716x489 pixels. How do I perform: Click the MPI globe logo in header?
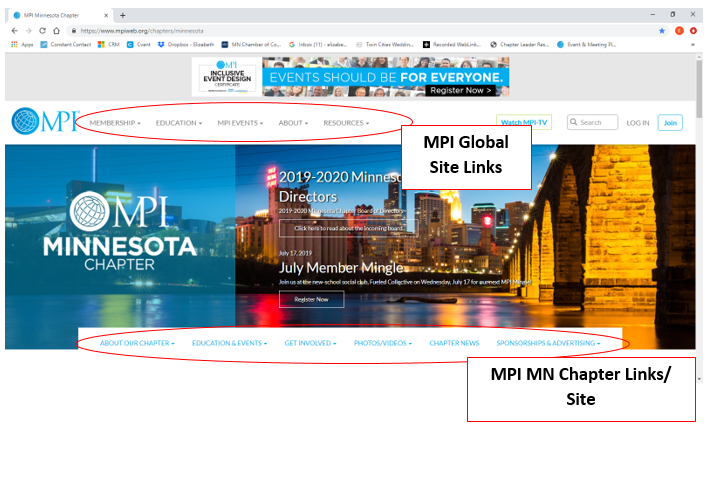pyautogui.click(x=45, y=121)
